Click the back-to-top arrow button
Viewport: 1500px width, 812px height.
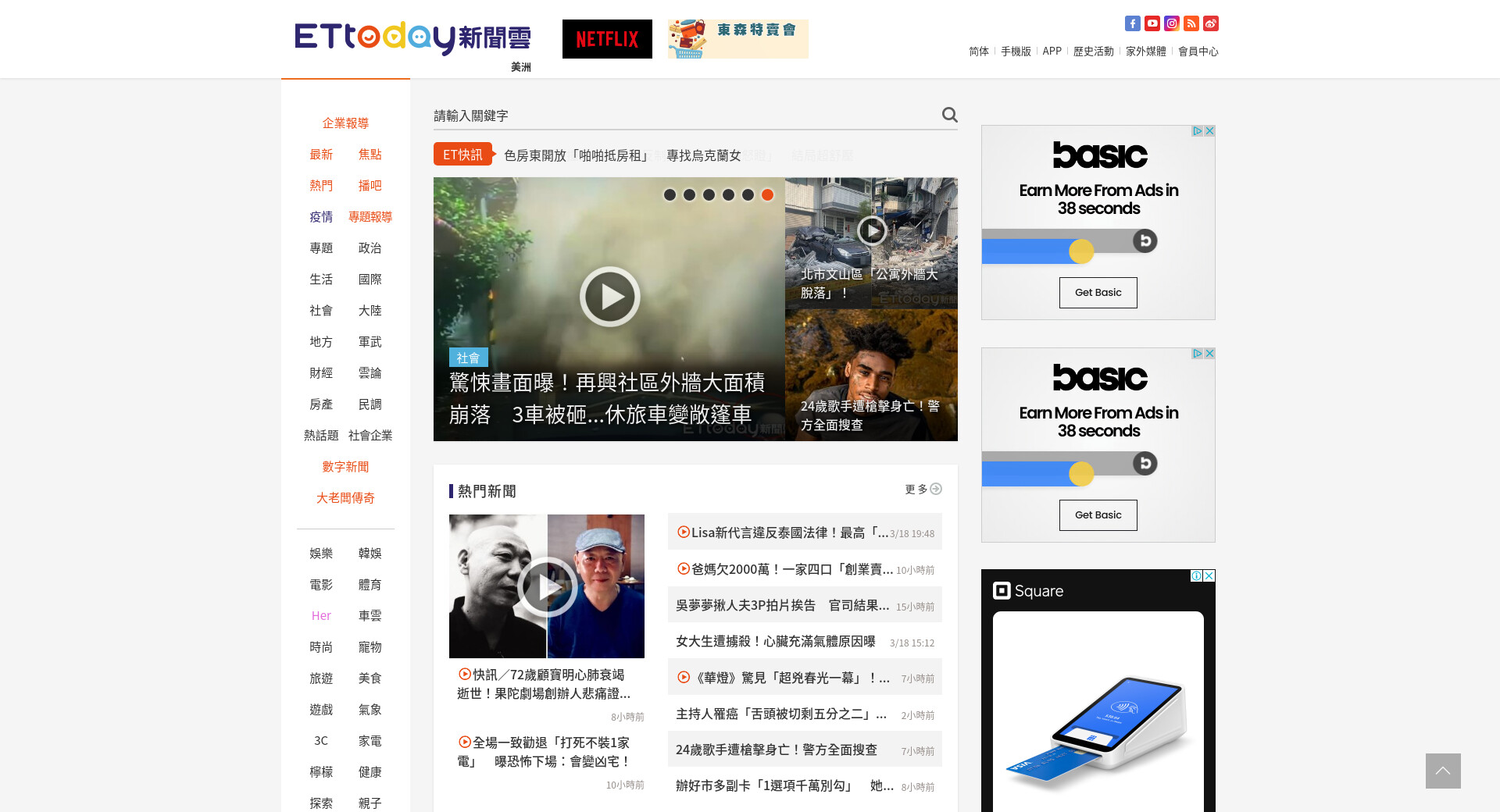tap(1443, 771)
